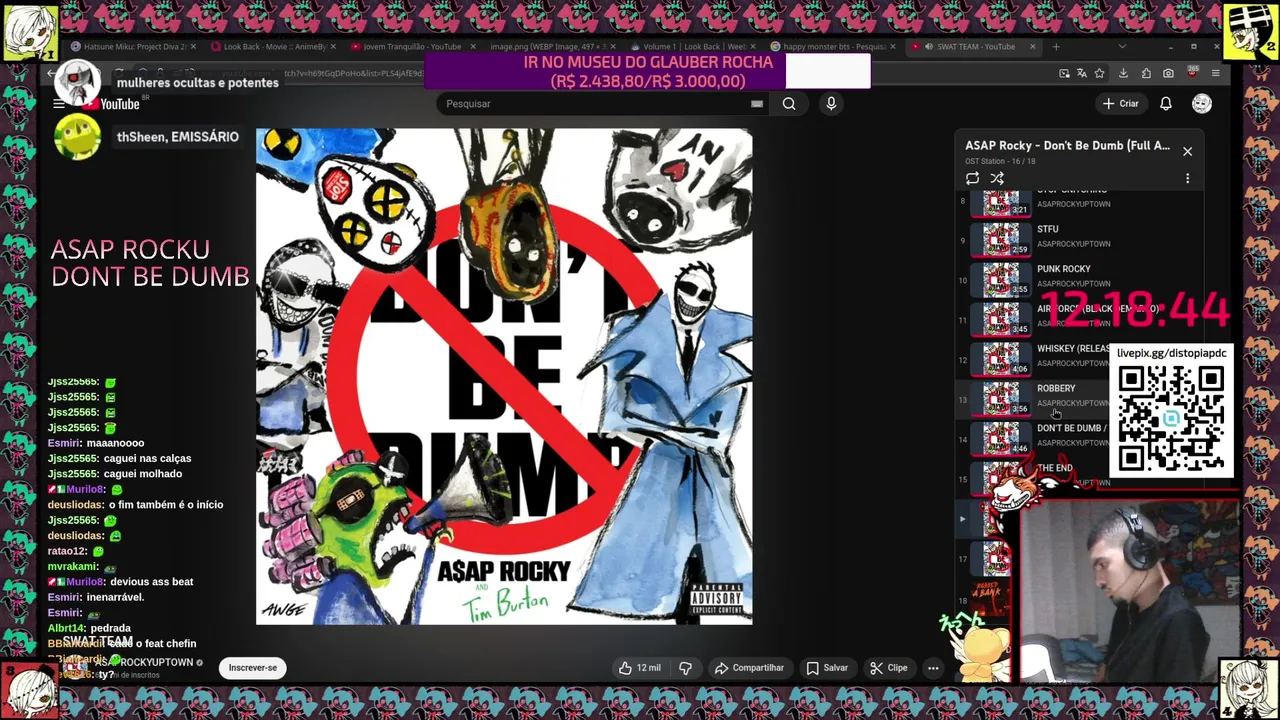Image resolution: width=1280 pixels, height=720 pixels.
Task: Start voice search with the microphone
Action: 831,104
